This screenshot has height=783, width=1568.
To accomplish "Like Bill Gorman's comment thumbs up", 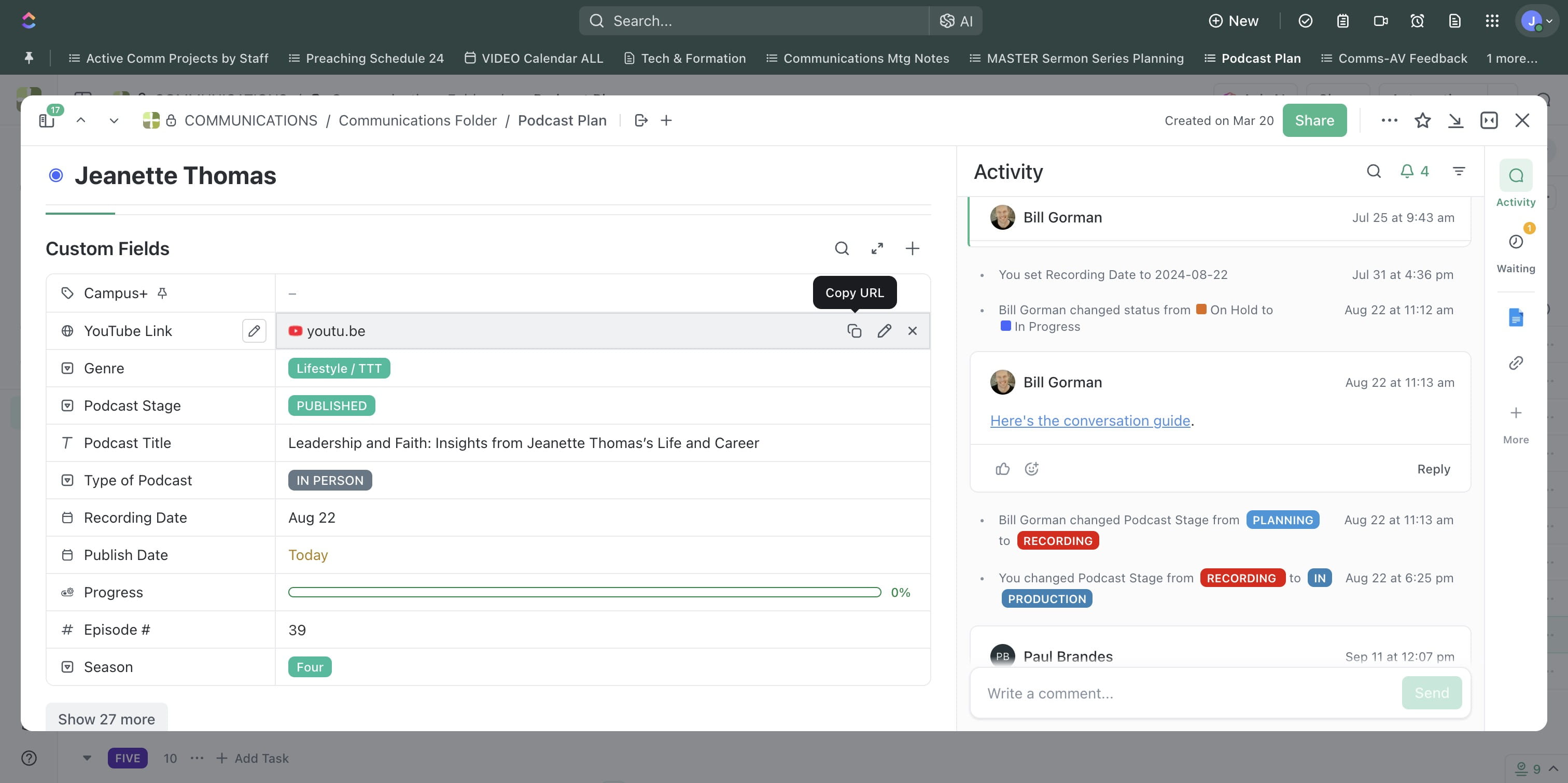I will coord(1002,469).
